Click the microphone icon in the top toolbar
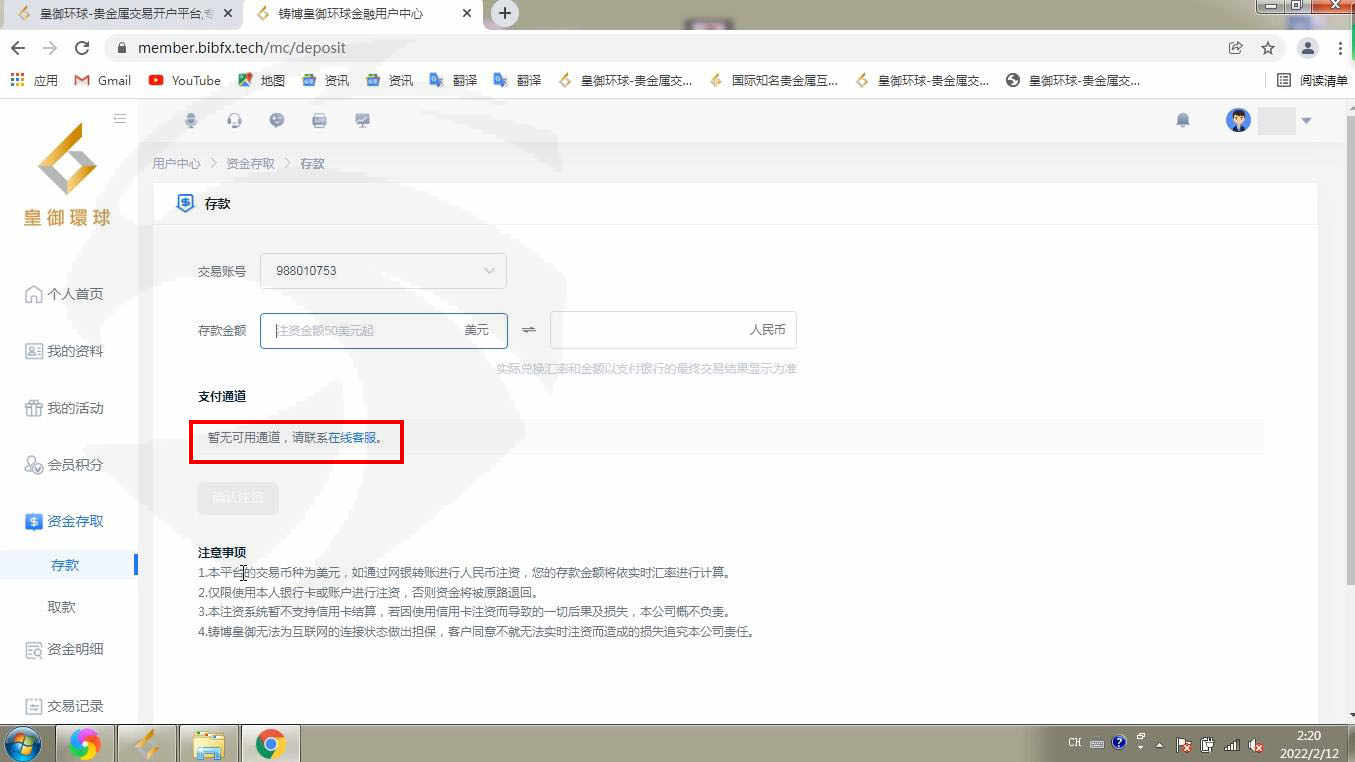1355x762 pixels. (191, 121)
